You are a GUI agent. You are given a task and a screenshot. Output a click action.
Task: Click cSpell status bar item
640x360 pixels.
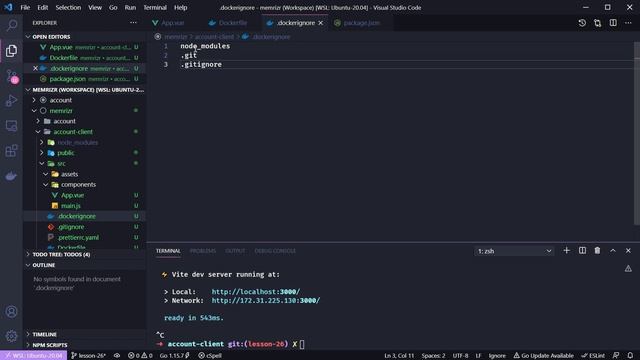[x=210, y=356]
